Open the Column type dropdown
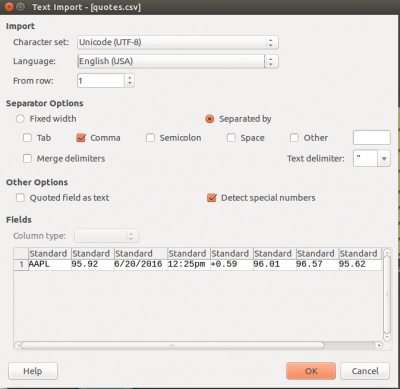400x389 pixels. 107,236
